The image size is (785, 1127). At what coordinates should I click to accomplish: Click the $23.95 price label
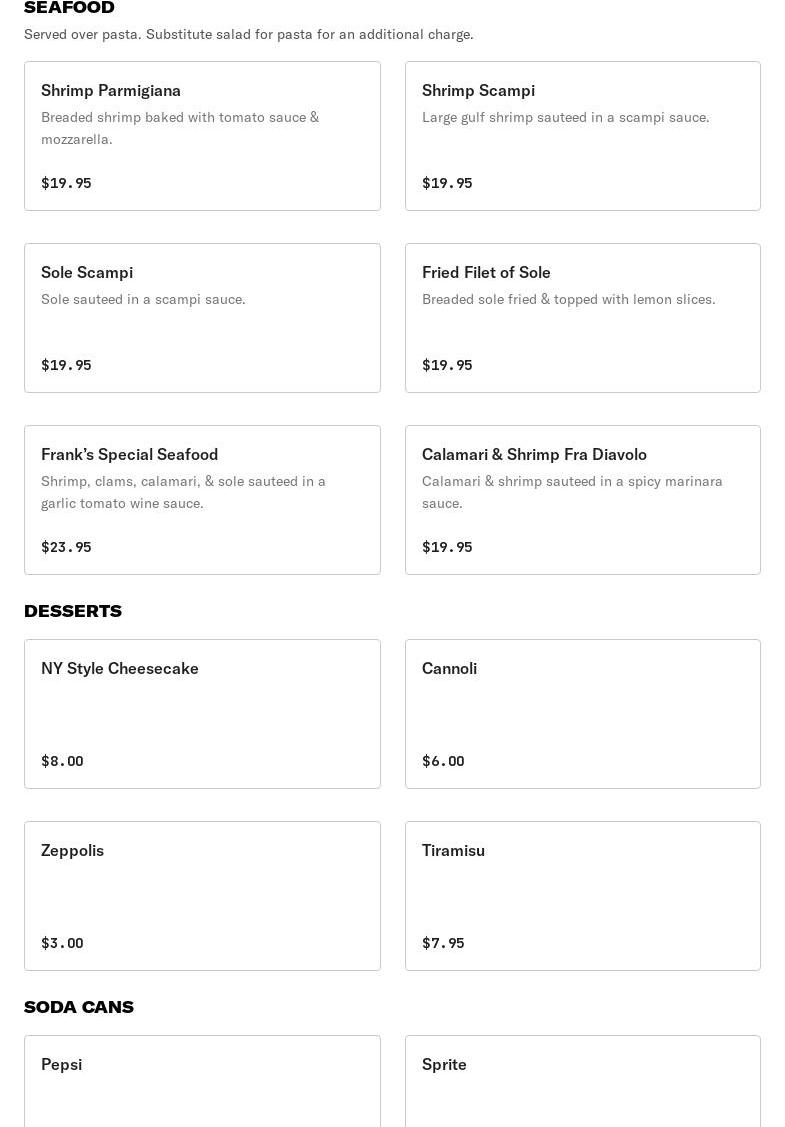(x=66, y=547)
